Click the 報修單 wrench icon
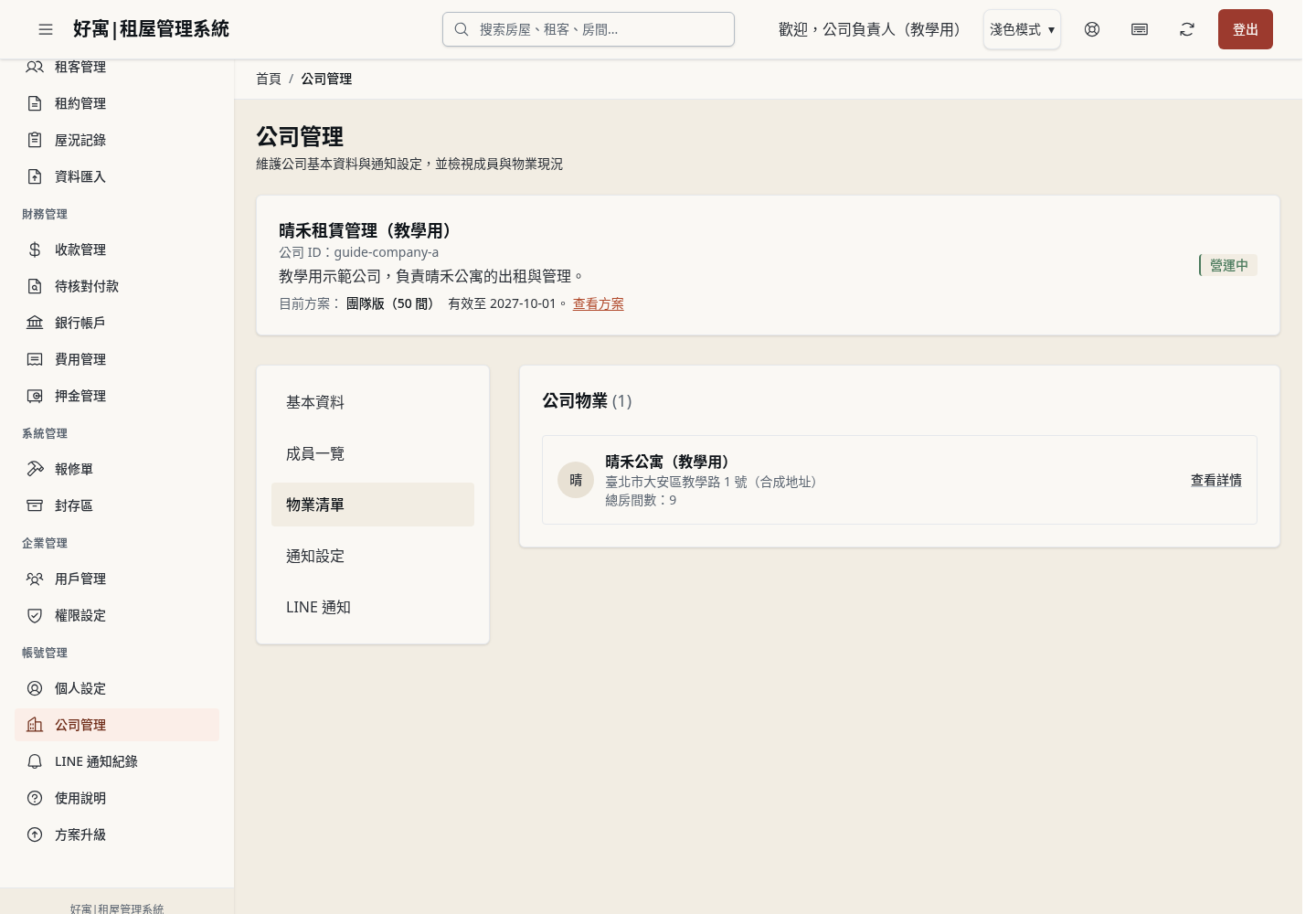 point(35,469)
